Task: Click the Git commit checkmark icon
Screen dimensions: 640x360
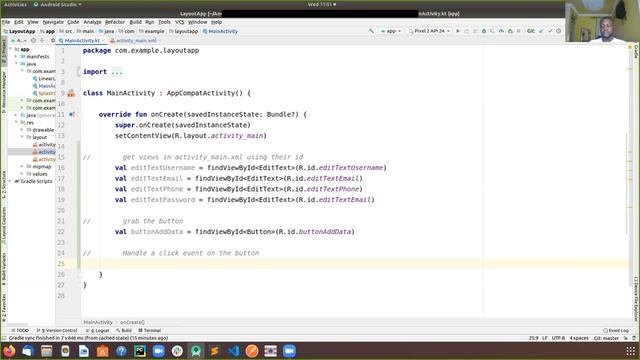Action: point(550,31)
